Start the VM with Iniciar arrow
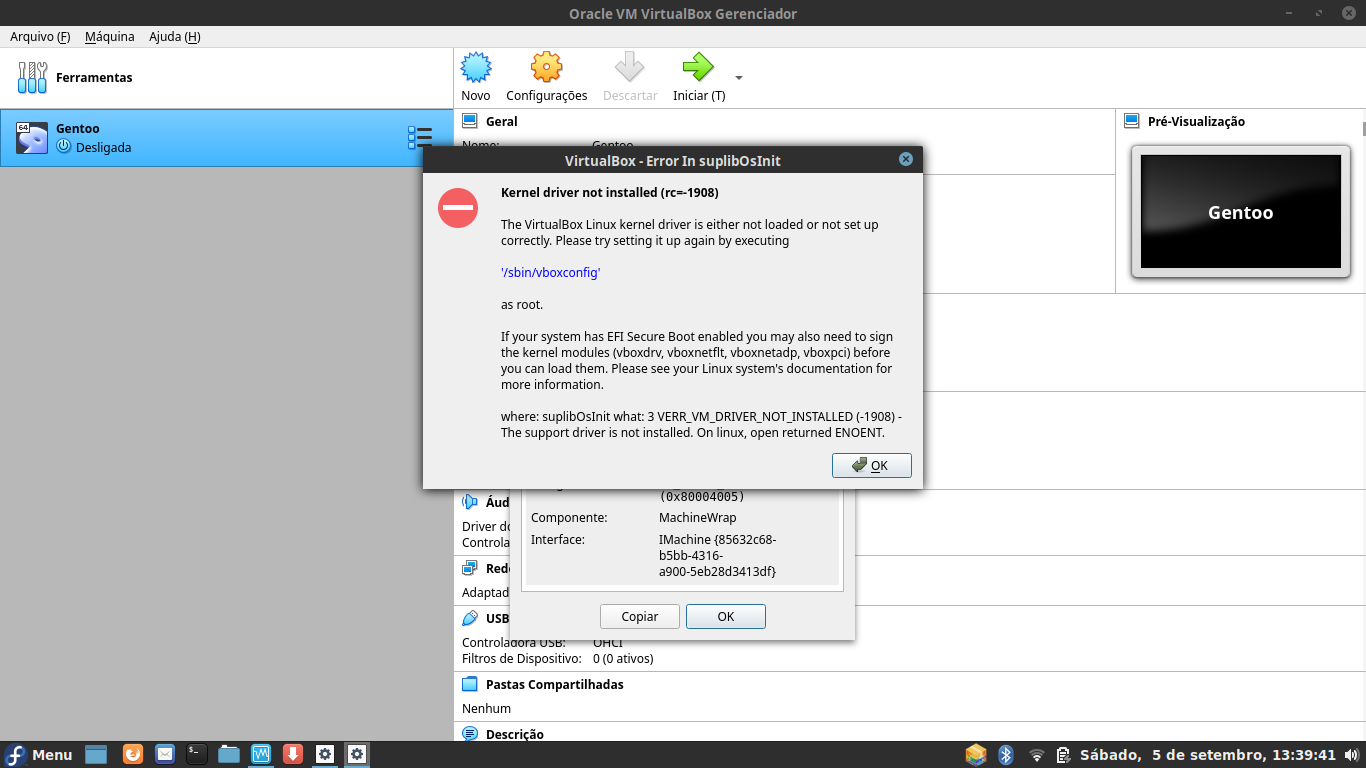Image resolution: width=1366 pixels, height=768 pixels. pyautogui.click(x=698, y=68)
